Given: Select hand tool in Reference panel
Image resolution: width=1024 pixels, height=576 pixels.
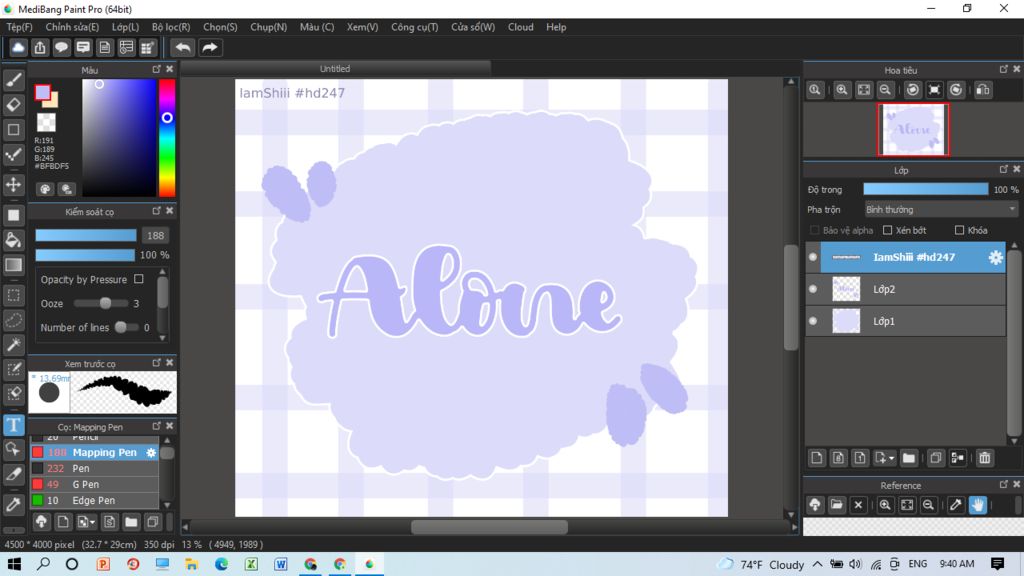Looking at the screenshot, I should [978, 505].
